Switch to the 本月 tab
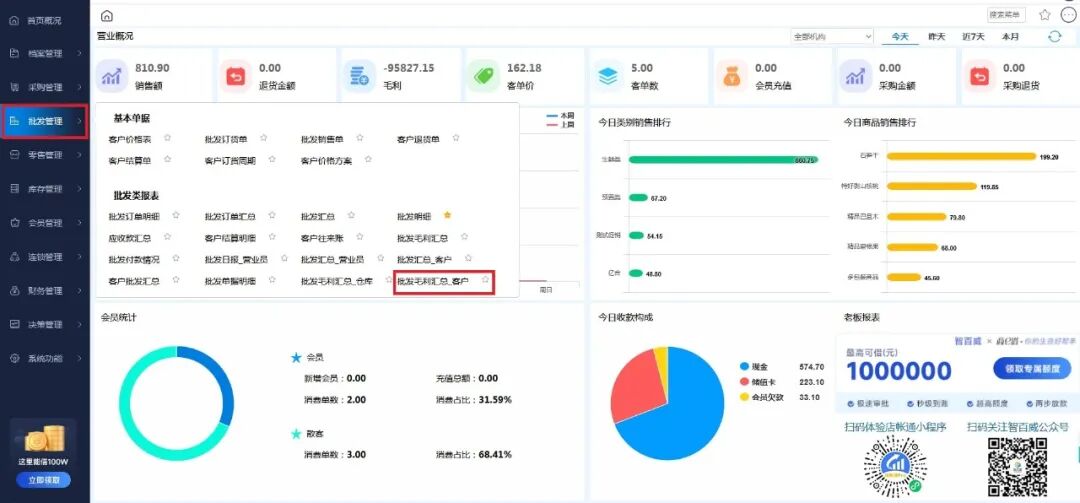 1010,37
